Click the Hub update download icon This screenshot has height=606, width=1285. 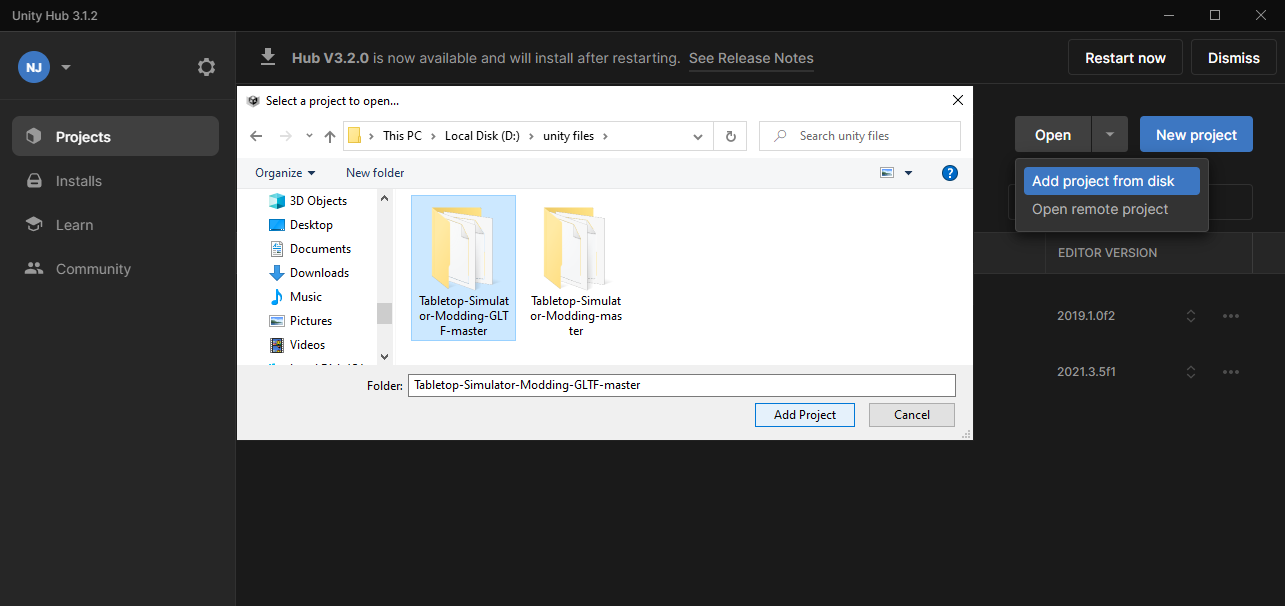(267, 58)
